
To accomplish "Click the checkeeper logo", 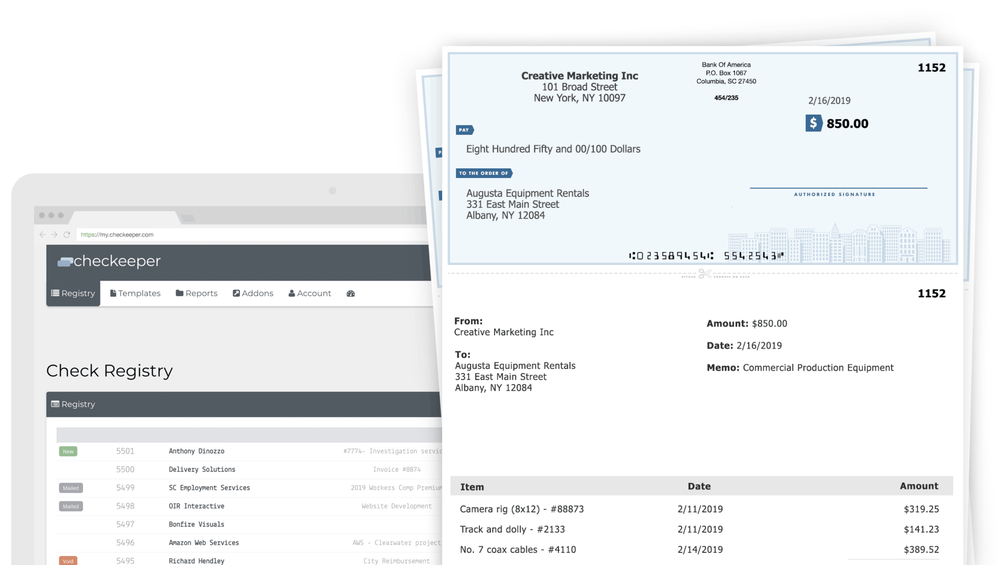I will (109, 261).
